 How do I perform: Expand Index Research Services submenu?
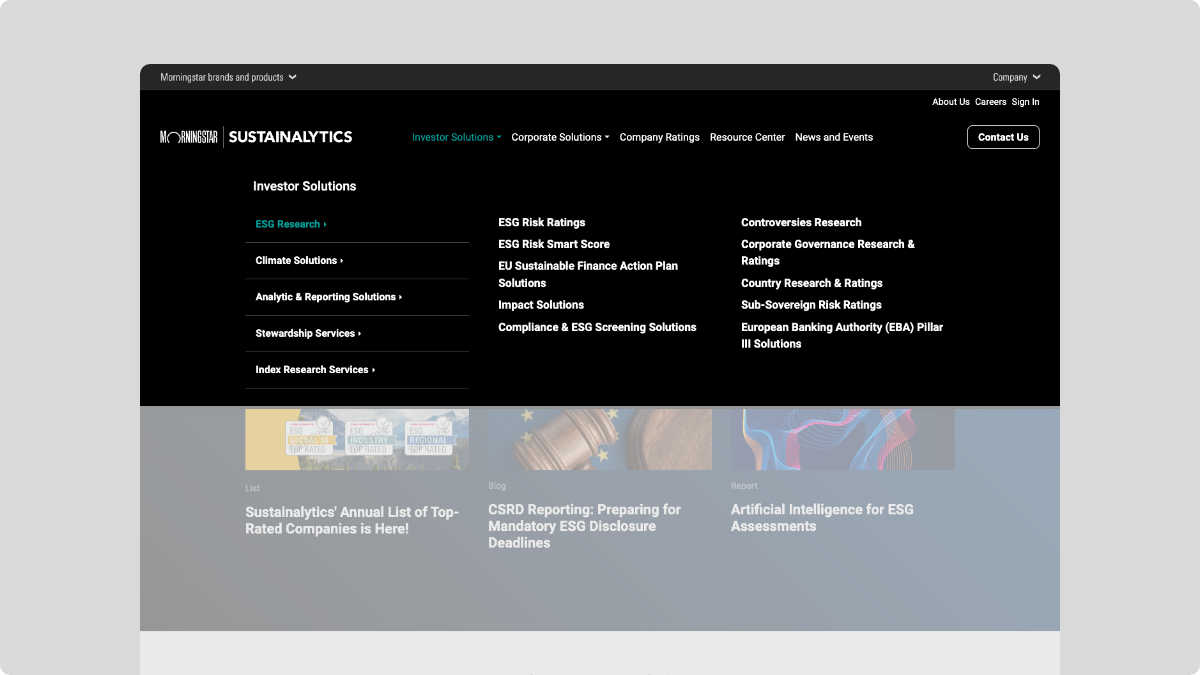357,370
